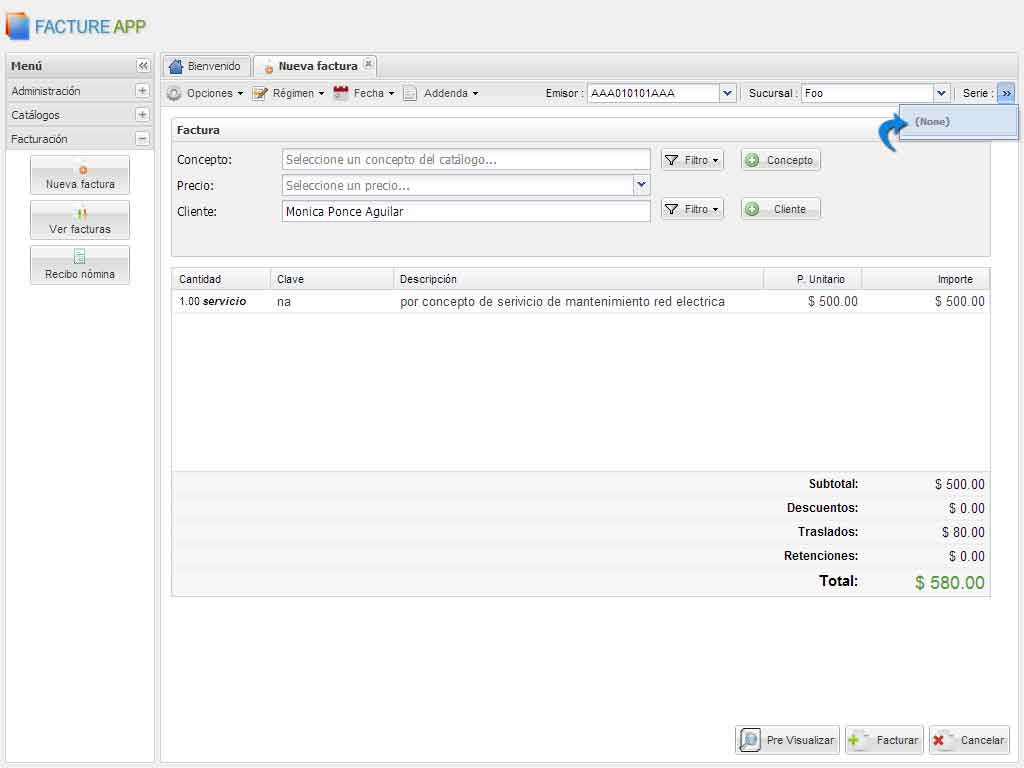Click the Pre Visualizar button
The height and width of the screenshot is (768, 1024).
click(787, 740)
